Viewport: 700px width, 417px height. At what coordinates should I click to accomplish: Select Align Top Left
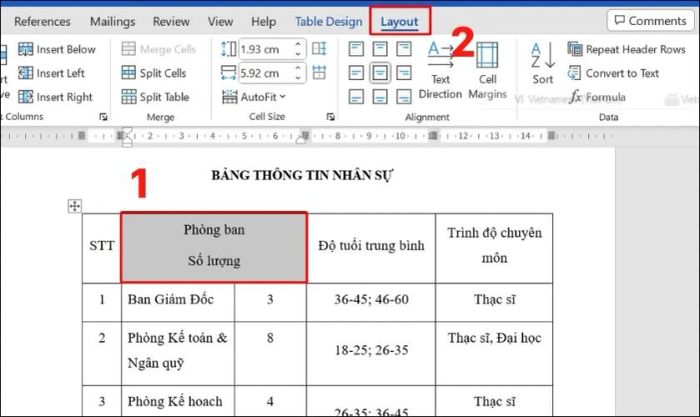[x=356, y=49]
